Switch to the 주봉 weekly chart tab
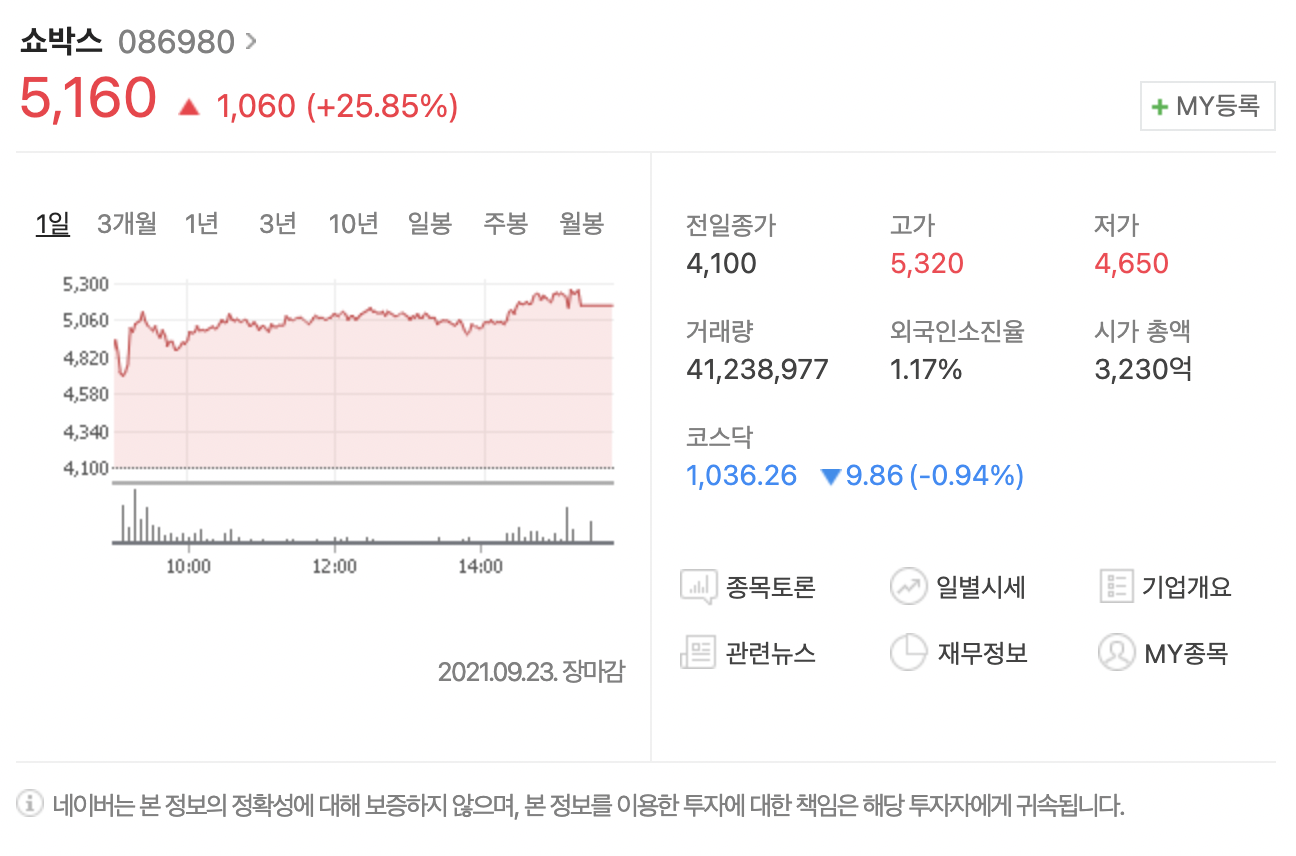Image resolution: width=1296 pixels, height=856 pixels. 505,224
